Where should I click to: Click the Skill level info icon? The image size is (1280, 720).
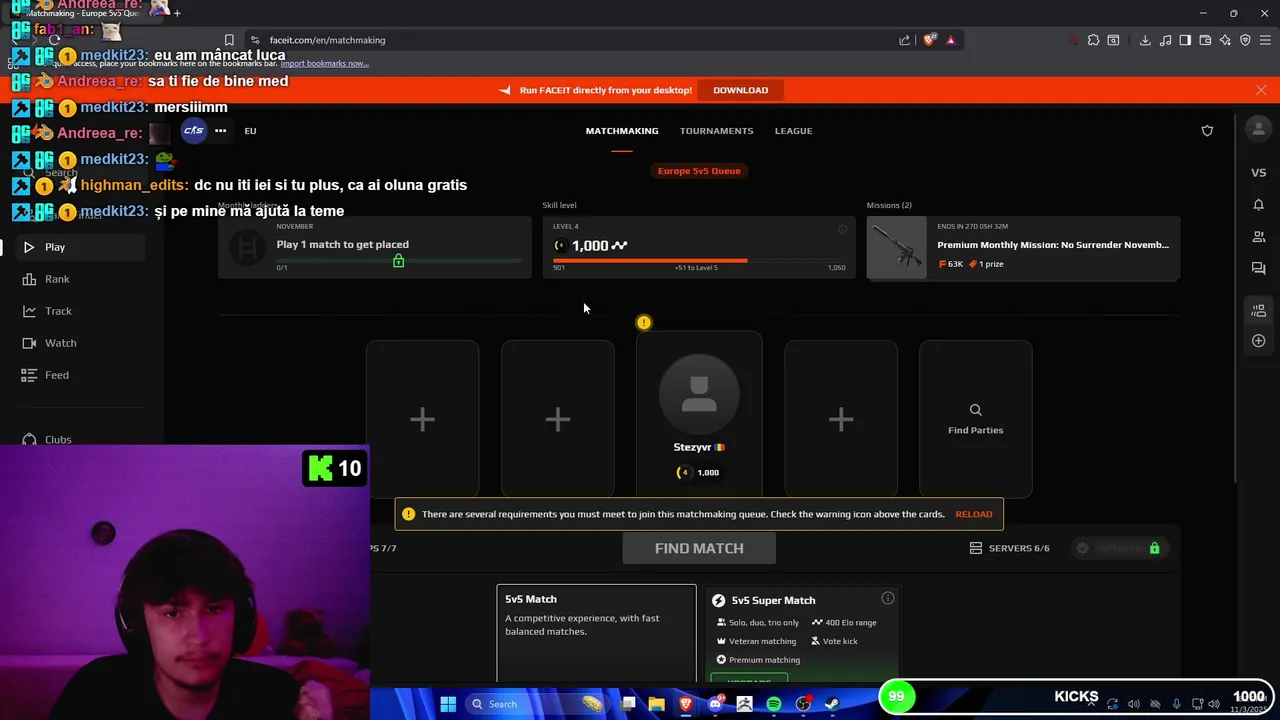[842, 230]
